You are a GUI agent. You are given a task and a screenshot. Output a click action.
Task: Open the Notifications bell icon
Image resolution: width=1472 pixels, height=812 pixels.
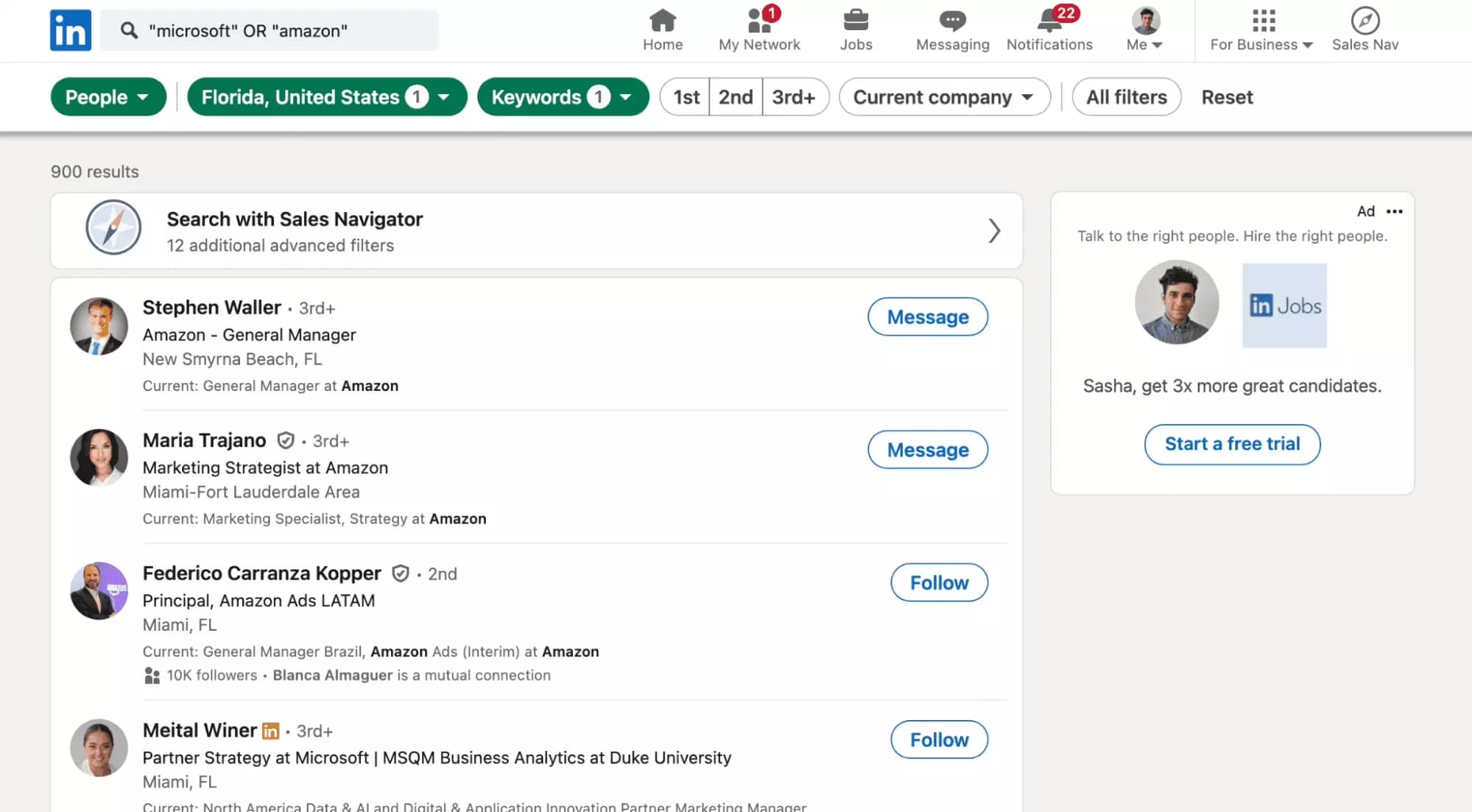click(1049, 20)
